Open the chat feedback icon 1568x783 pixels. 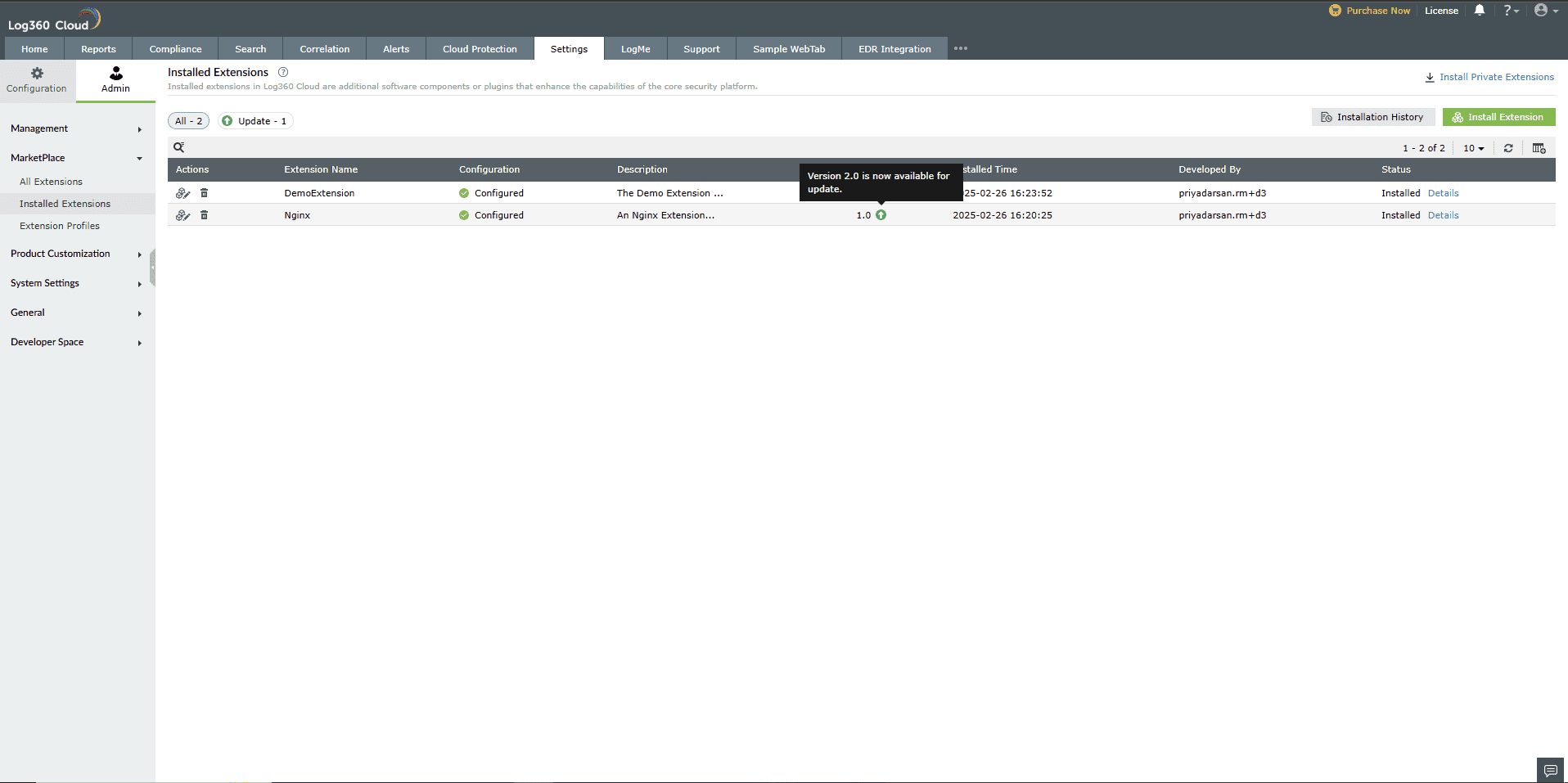tap(1550, 770)
